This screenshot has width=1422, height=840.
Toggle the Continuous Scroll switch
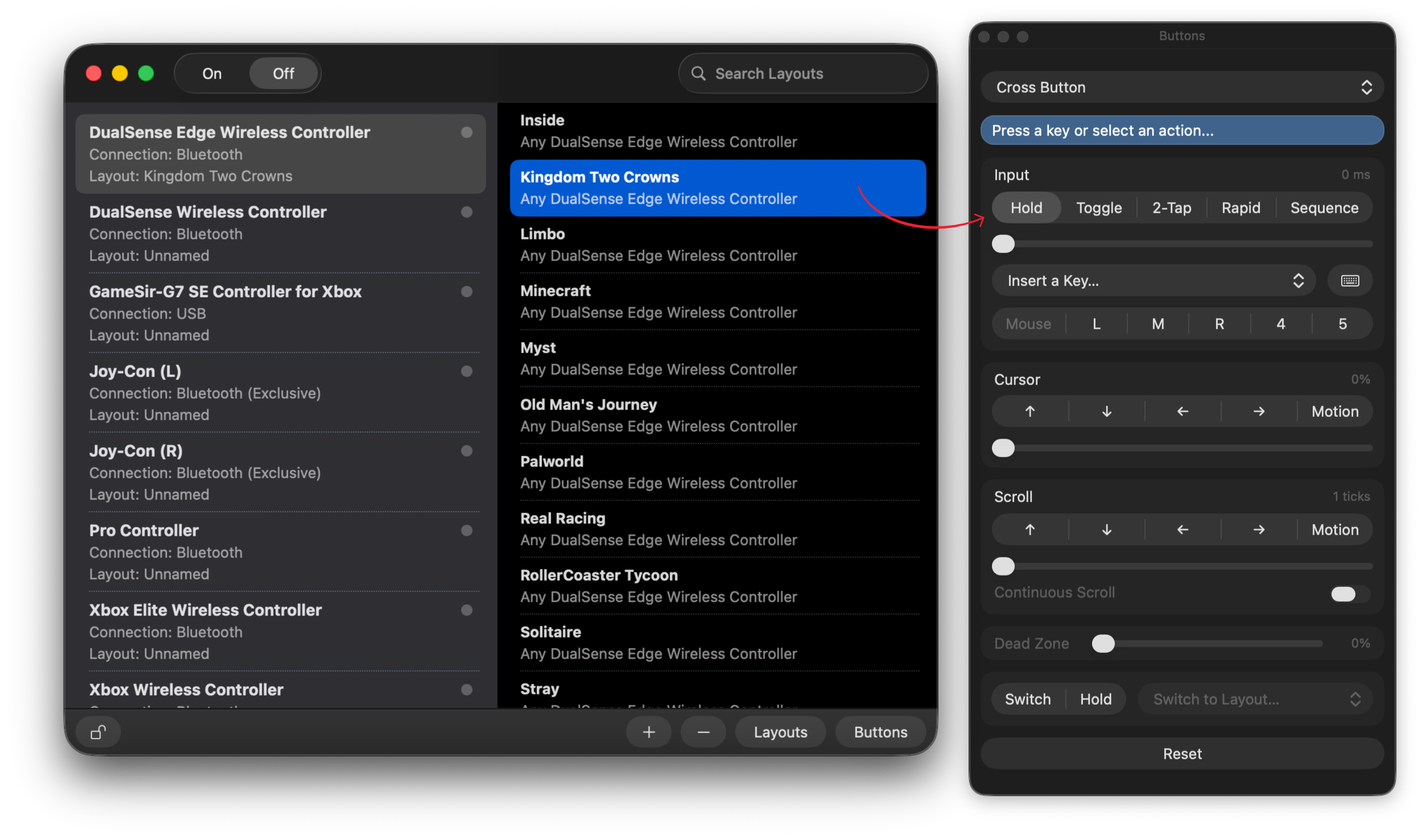(x=1350, y=594)
